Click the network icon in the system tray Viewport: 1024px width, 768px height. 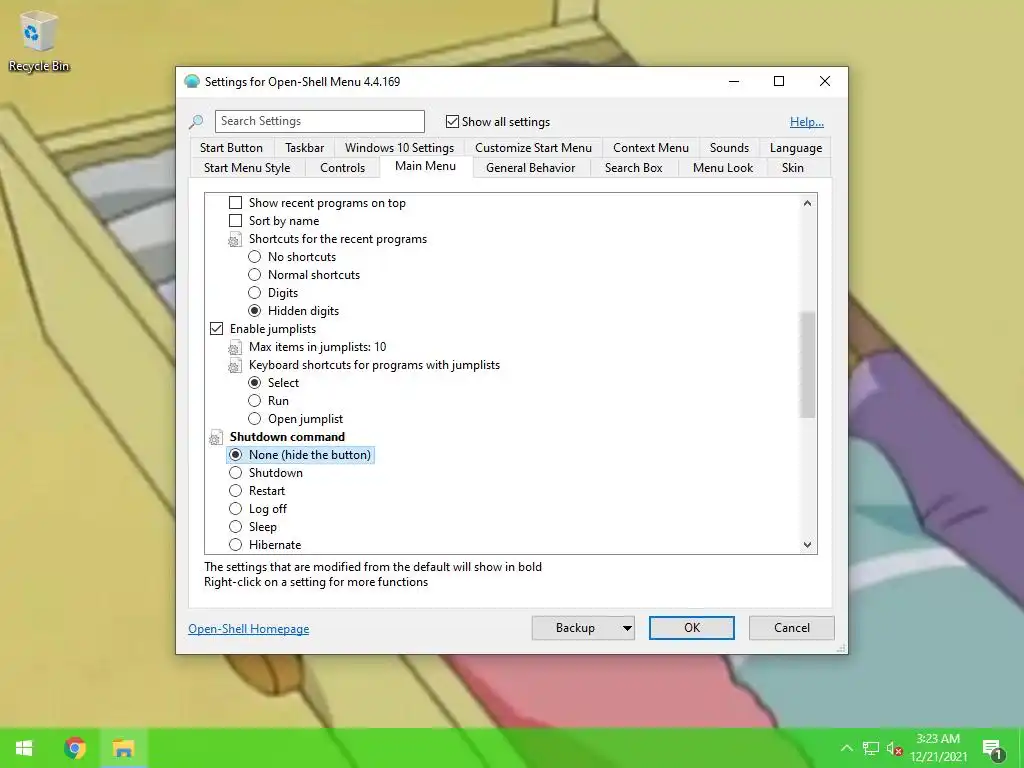(x=871, y=748)
